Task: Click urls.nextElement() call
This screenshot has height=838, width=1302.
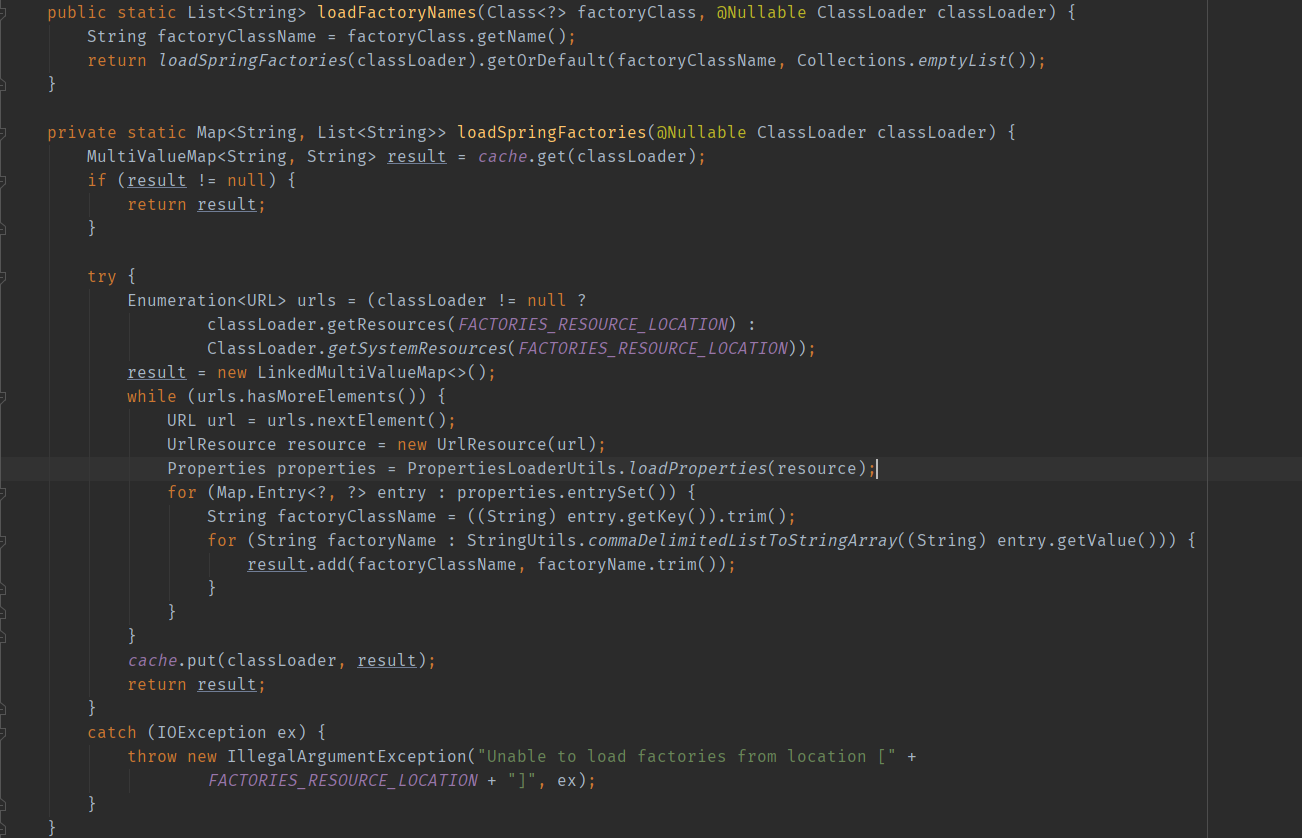Action: [x=357, y=420]
